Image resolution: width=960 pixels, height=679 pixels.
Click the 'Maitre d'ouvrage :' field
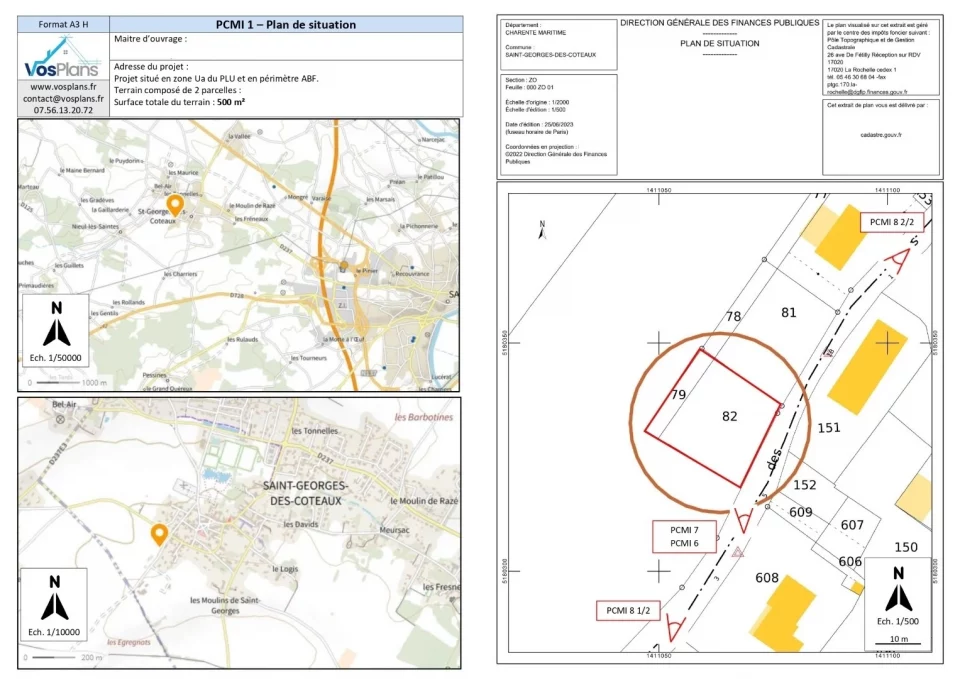pyautogui.click(x=287, y=46)
